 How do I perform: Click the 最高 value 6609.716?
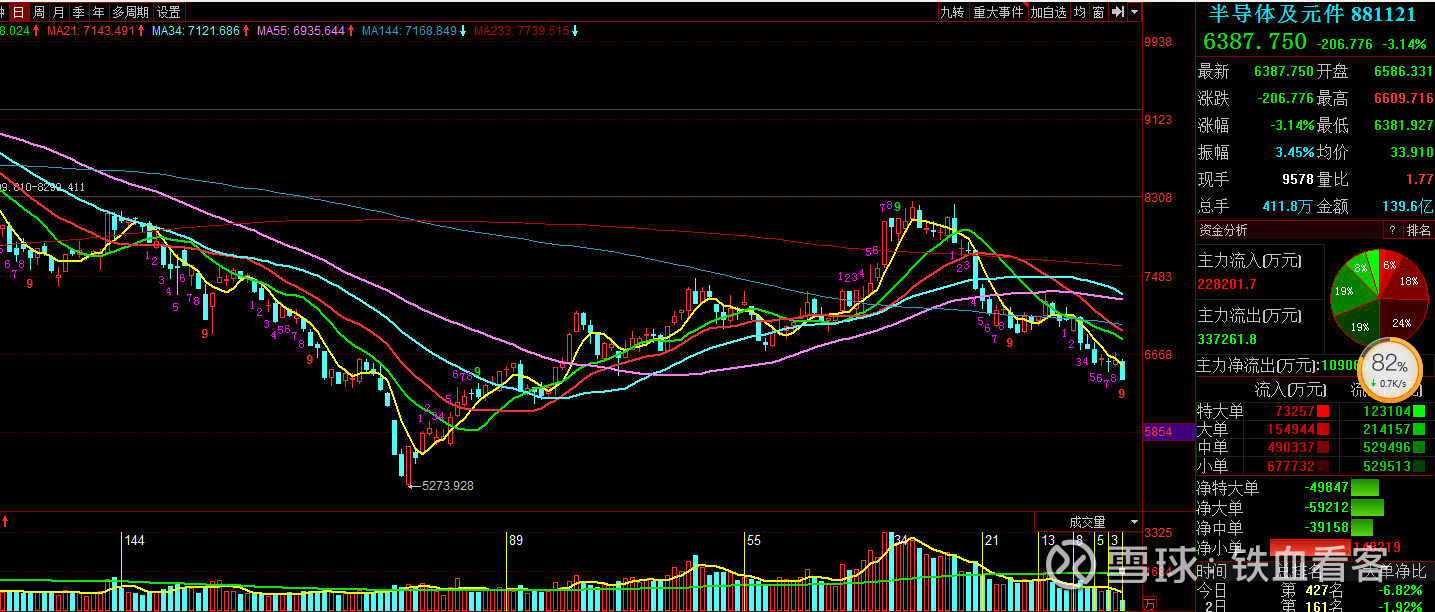(1403, 99)
